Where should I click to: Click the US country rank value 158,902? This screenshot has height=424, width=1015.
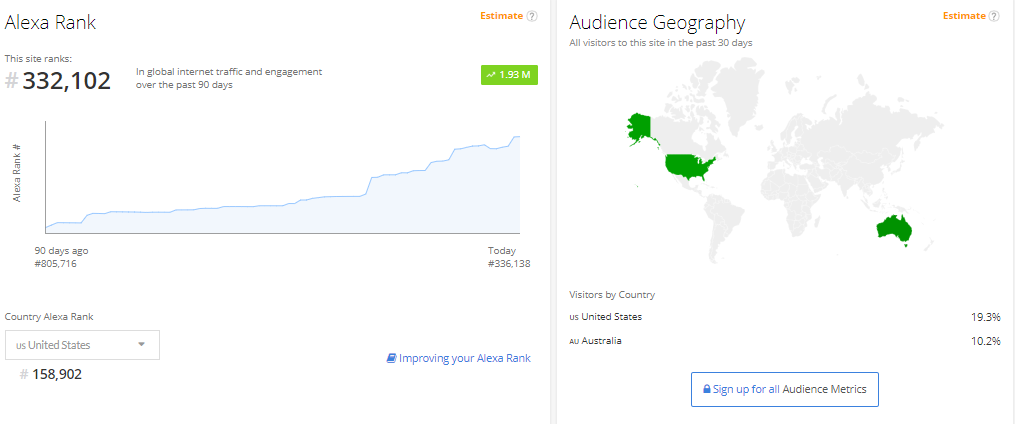click(57, 374)
